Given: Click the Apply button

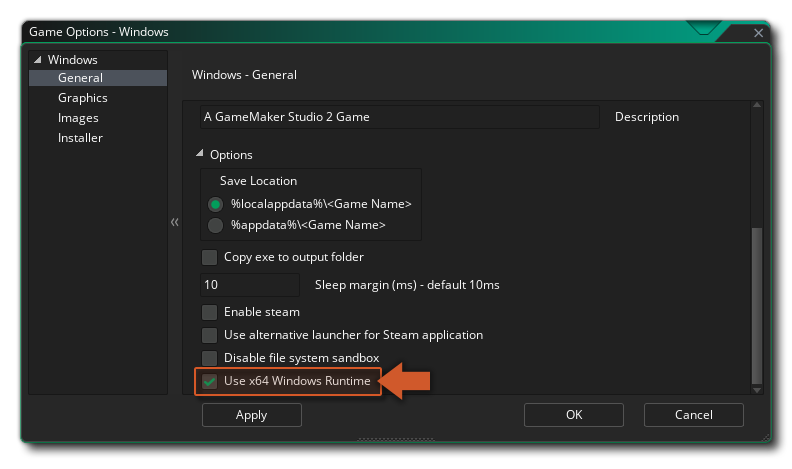Looking at the screenshot, I should click(252, 415).
